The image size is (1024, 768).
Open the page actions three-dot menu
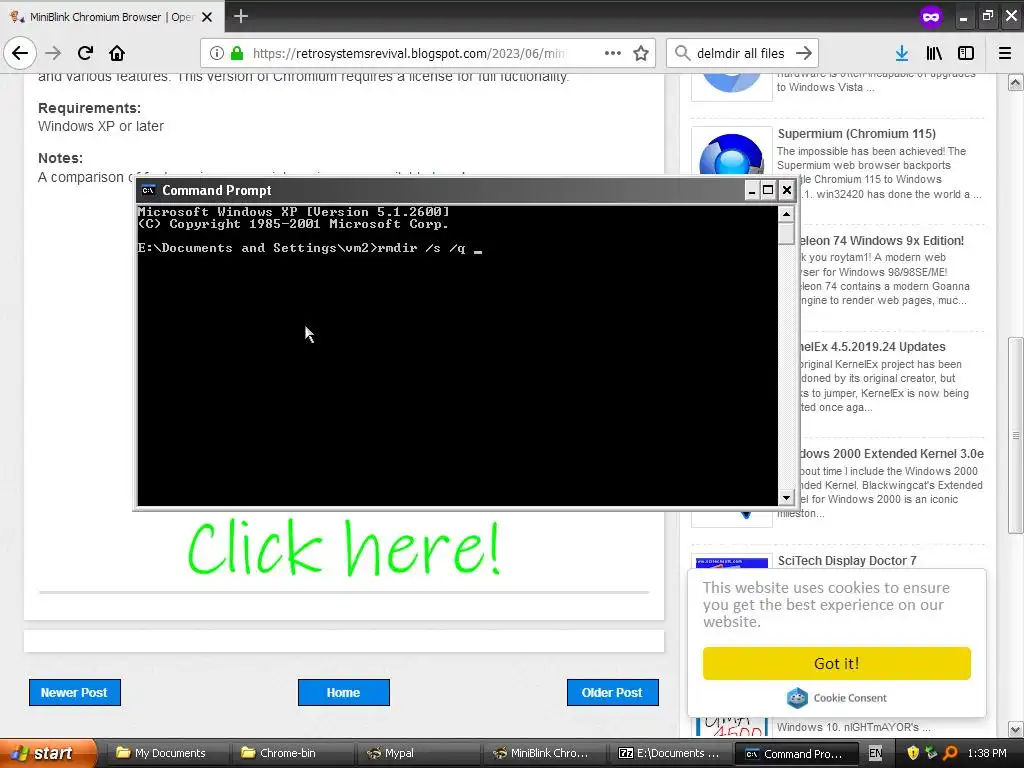[x=613, y=53]
